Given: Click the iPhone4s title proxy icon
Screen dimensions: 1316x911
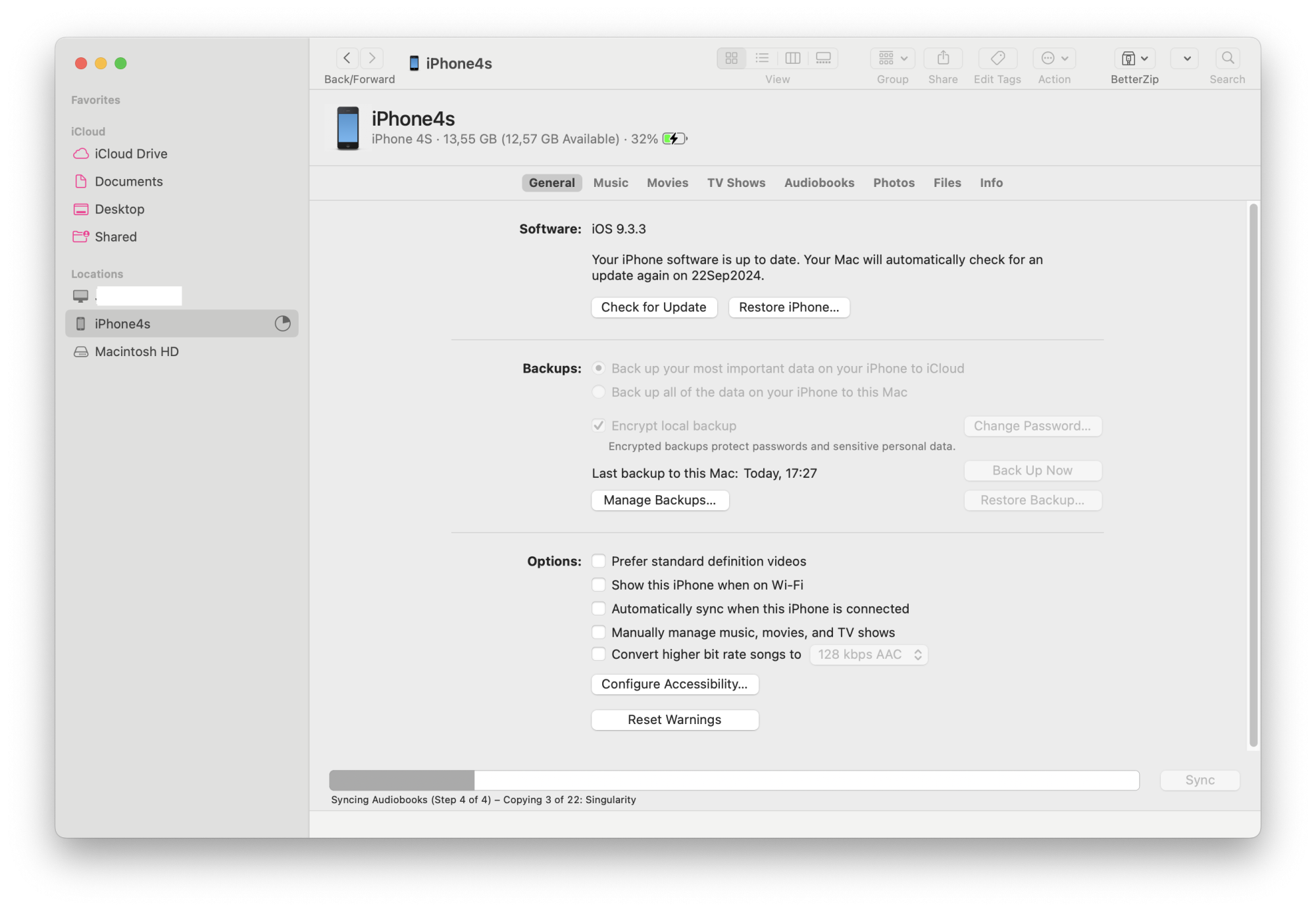Looking at the screenshot, I should [414, 63].
